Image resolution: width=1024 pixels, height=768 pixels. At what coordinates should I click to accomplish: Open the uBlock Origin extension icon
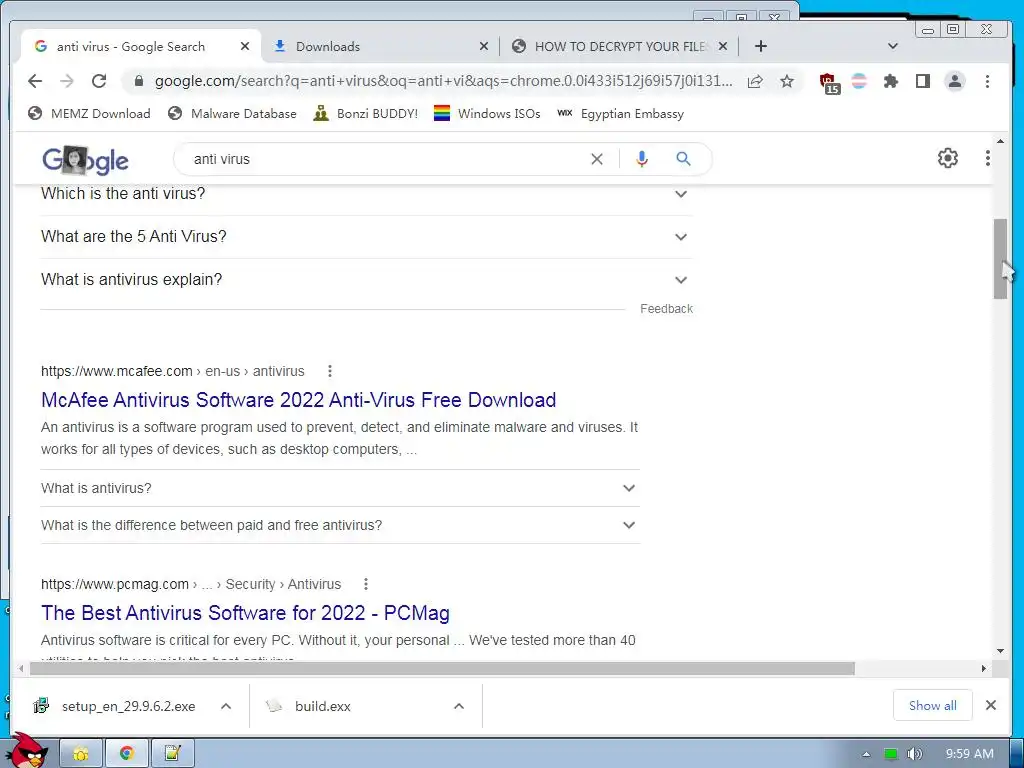pos(829,82)
